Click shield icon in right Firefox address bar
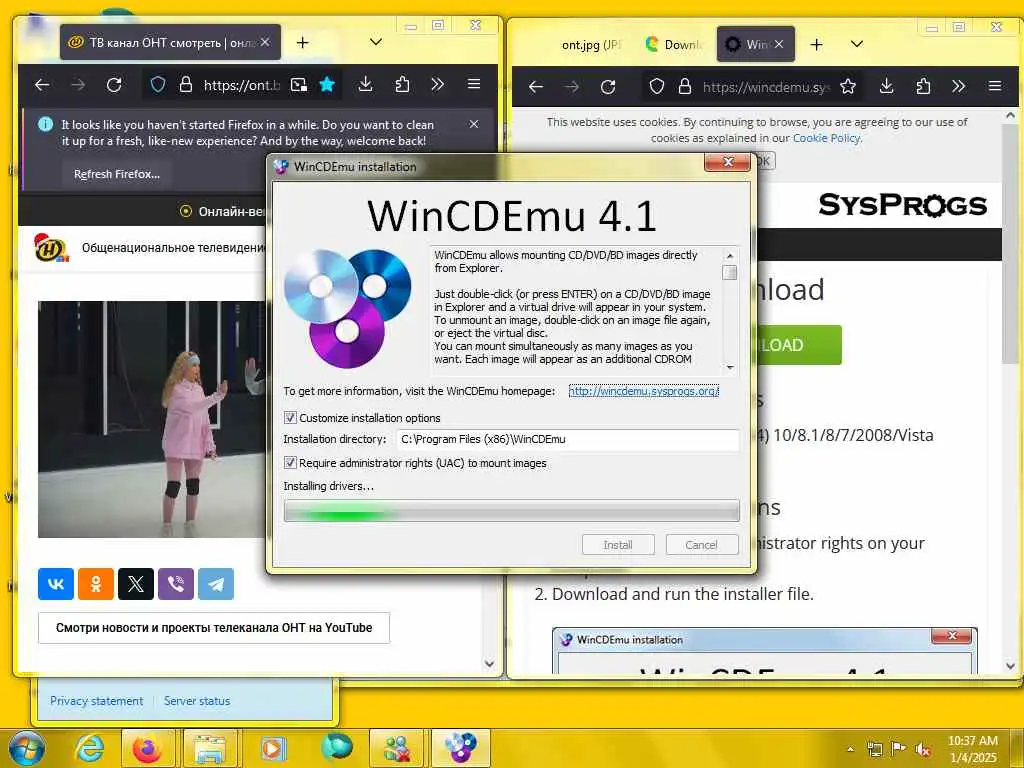1024x768 pixels. pos(657,86)
